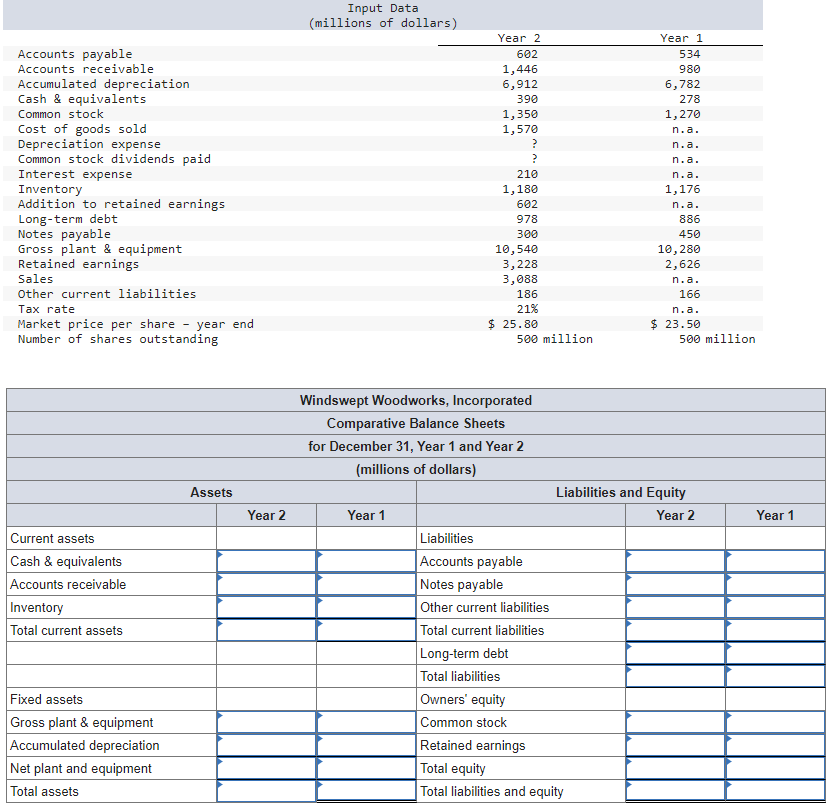The image size is (827, 804).
Task: Click the Total current assets Year 2 cell
Action: [x=266, y=630]
